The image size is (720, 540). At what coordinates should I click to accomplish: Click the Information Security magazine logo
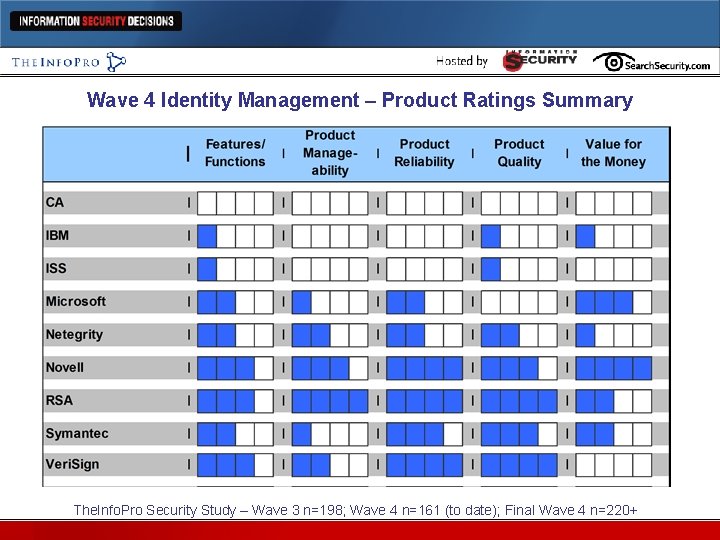tap(540, 61)
